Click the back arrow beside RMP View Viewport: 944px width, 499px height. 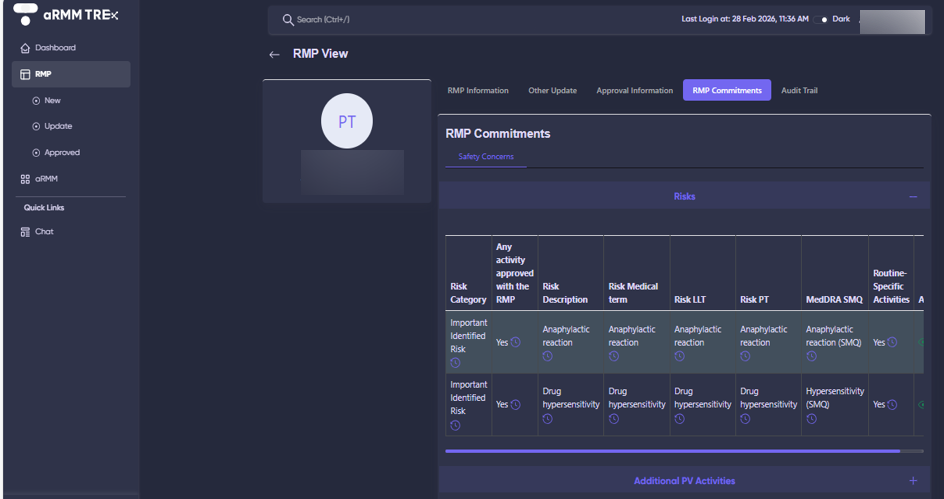tap(274, 55)
